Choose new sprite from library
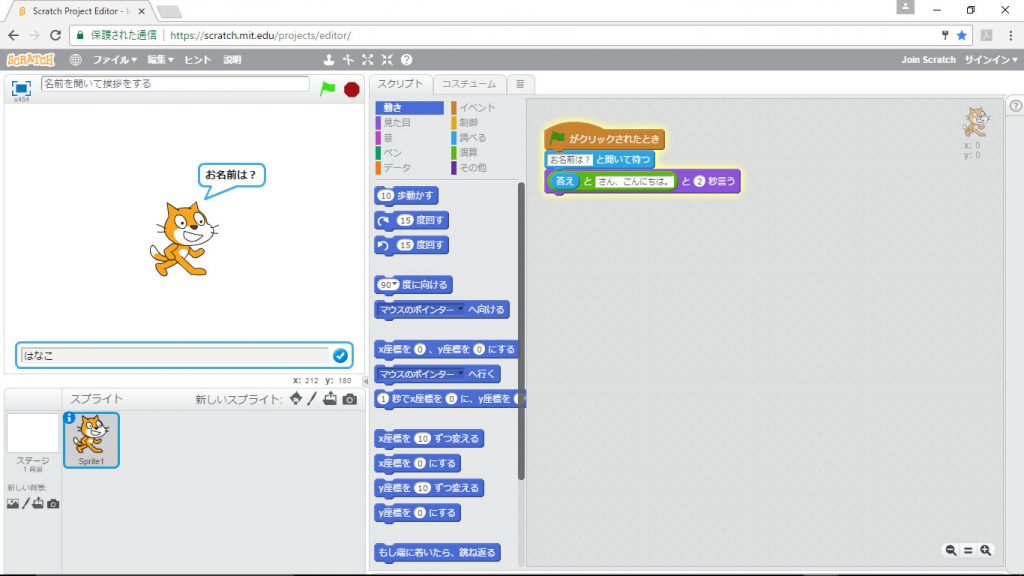Viewport: 1024px width, 576px height. click(296, 398)
